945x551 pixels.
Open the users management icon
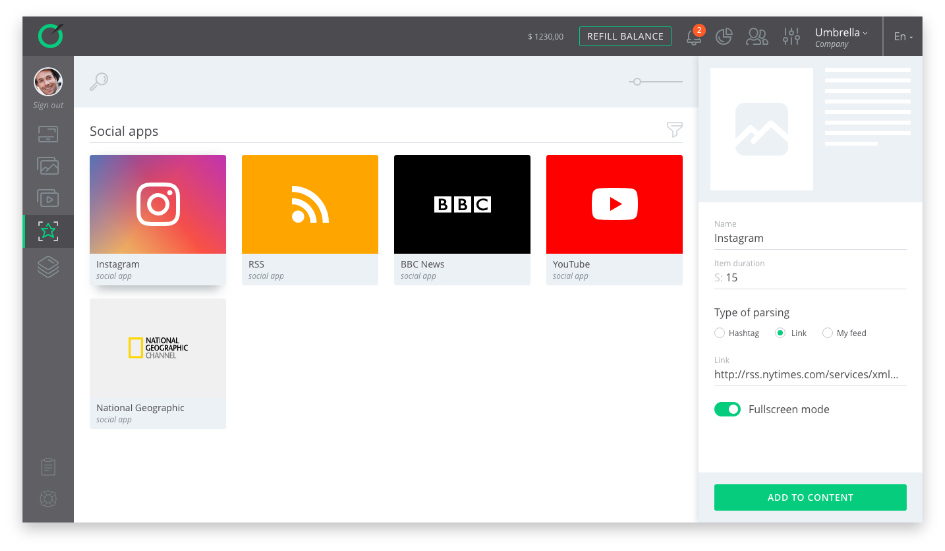(757, 37)
